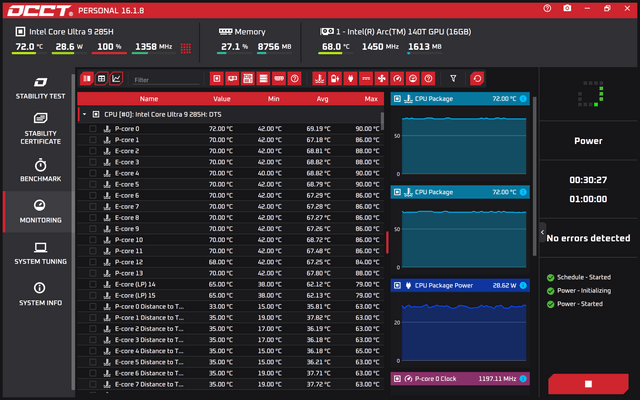Click the GPU card icon beside Intel Arc

click(x=327, y=31)
